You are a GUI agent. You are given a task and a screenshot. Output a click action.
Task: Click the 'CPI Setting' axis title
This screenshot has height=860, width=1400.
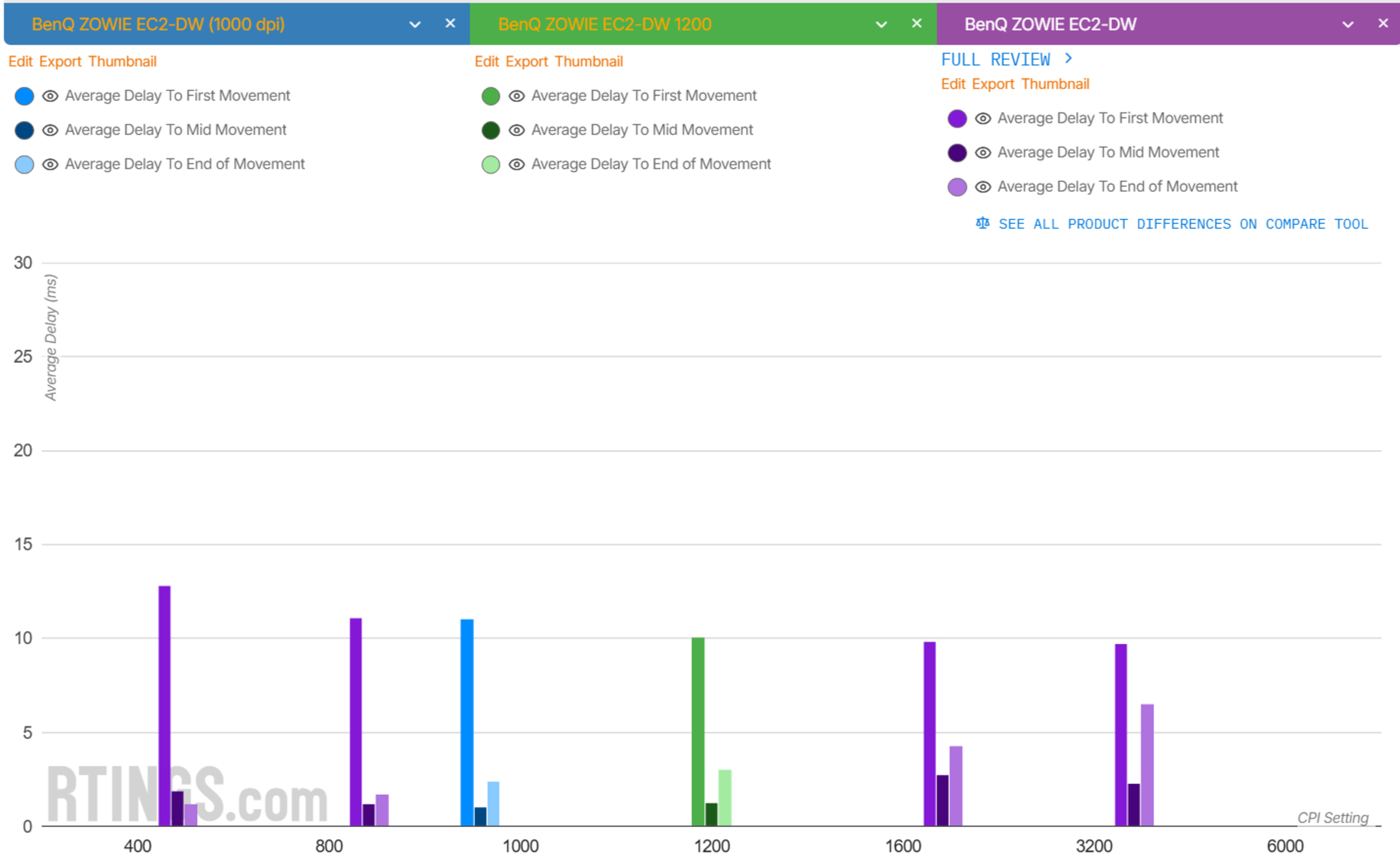[1332, 817]
